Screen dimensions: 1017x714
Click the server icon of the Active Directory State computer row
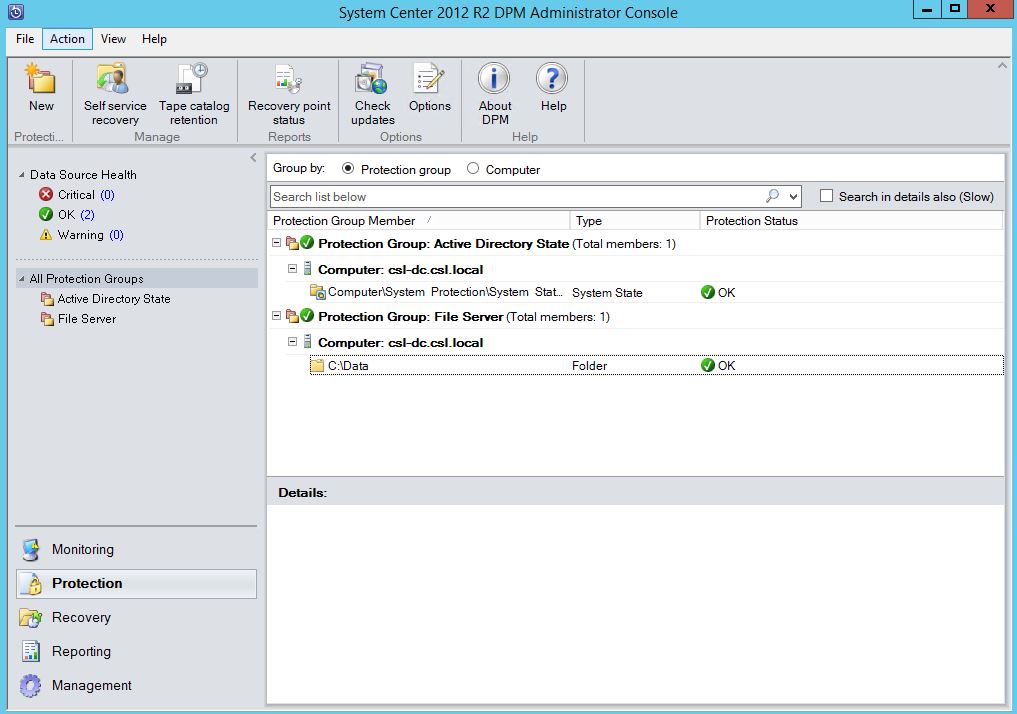[x=307, y=269]
